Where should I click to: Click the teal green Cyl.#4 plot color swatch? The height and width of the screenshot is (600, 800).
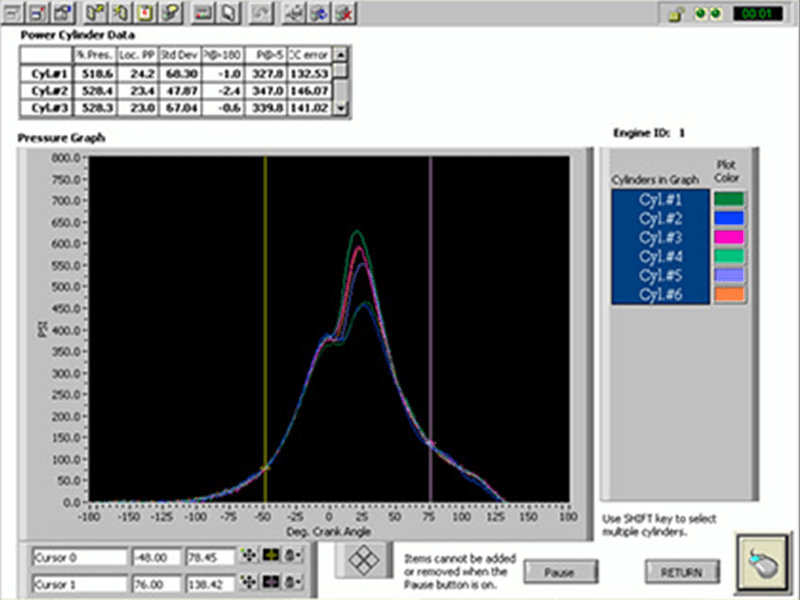pyautogui.click(x=729, y=256)
